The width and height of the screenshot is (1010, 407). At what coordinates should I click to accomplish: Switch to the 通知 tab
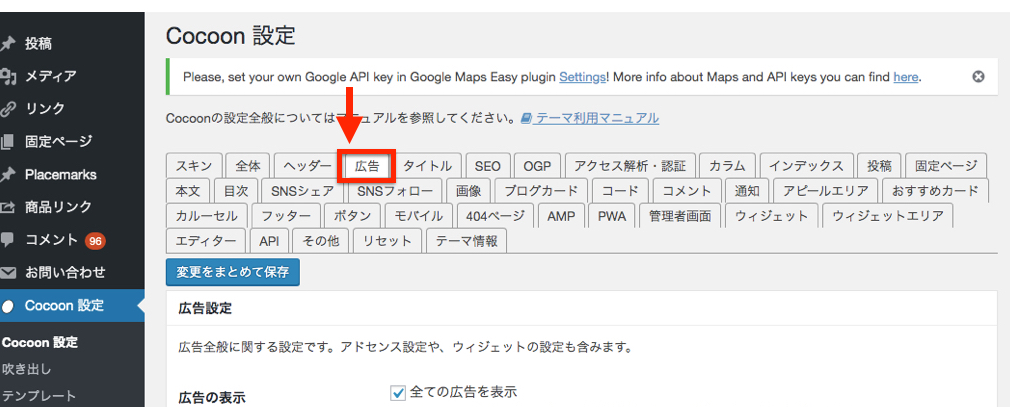point(747,191)
